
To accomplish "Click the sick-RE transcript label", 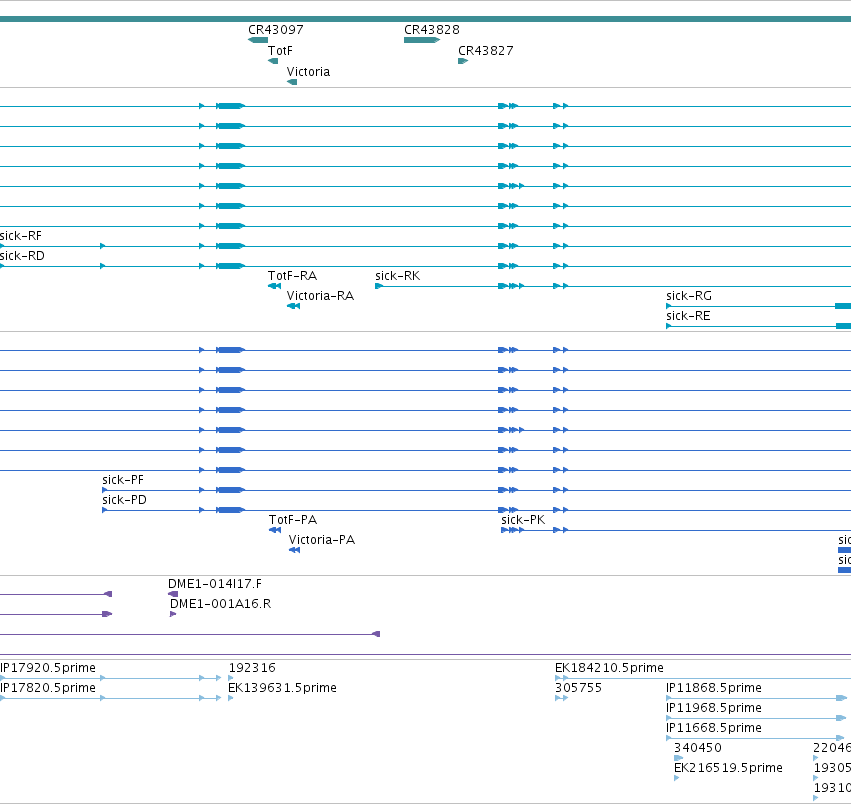I will click(688, 316).
